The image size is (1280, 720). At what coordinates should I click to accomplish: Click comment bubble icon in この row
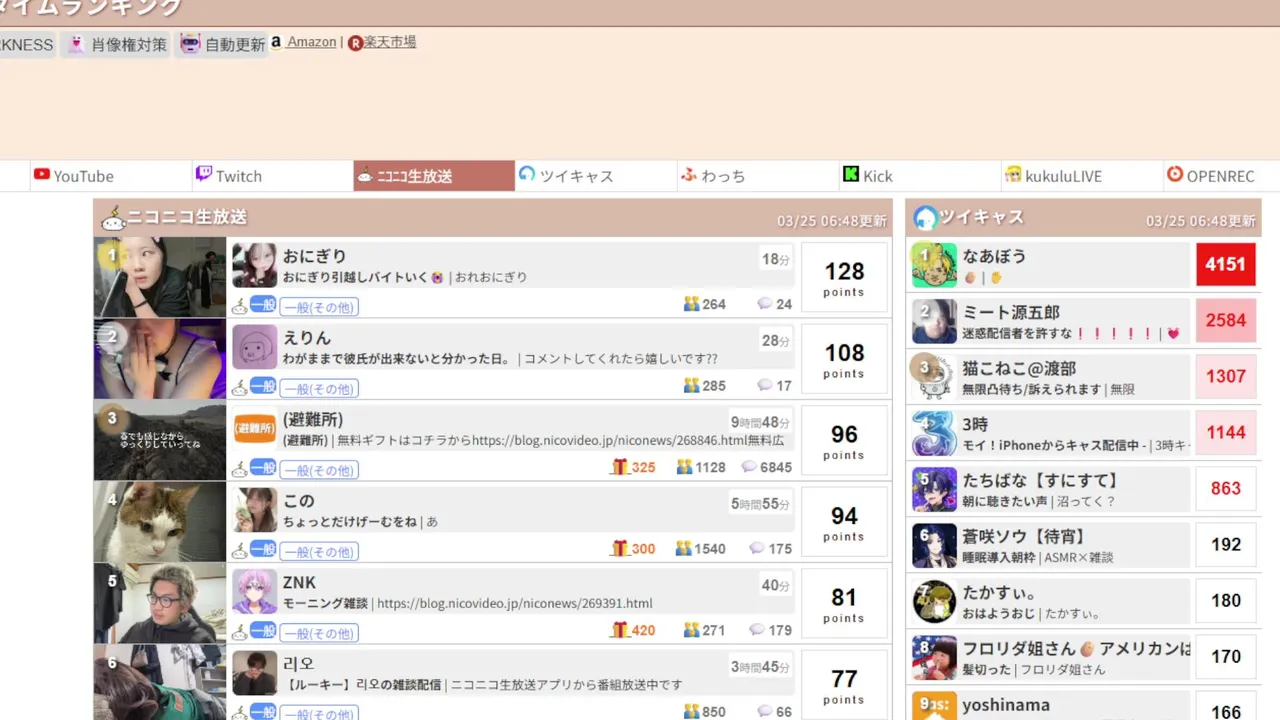tap(757, 548)
